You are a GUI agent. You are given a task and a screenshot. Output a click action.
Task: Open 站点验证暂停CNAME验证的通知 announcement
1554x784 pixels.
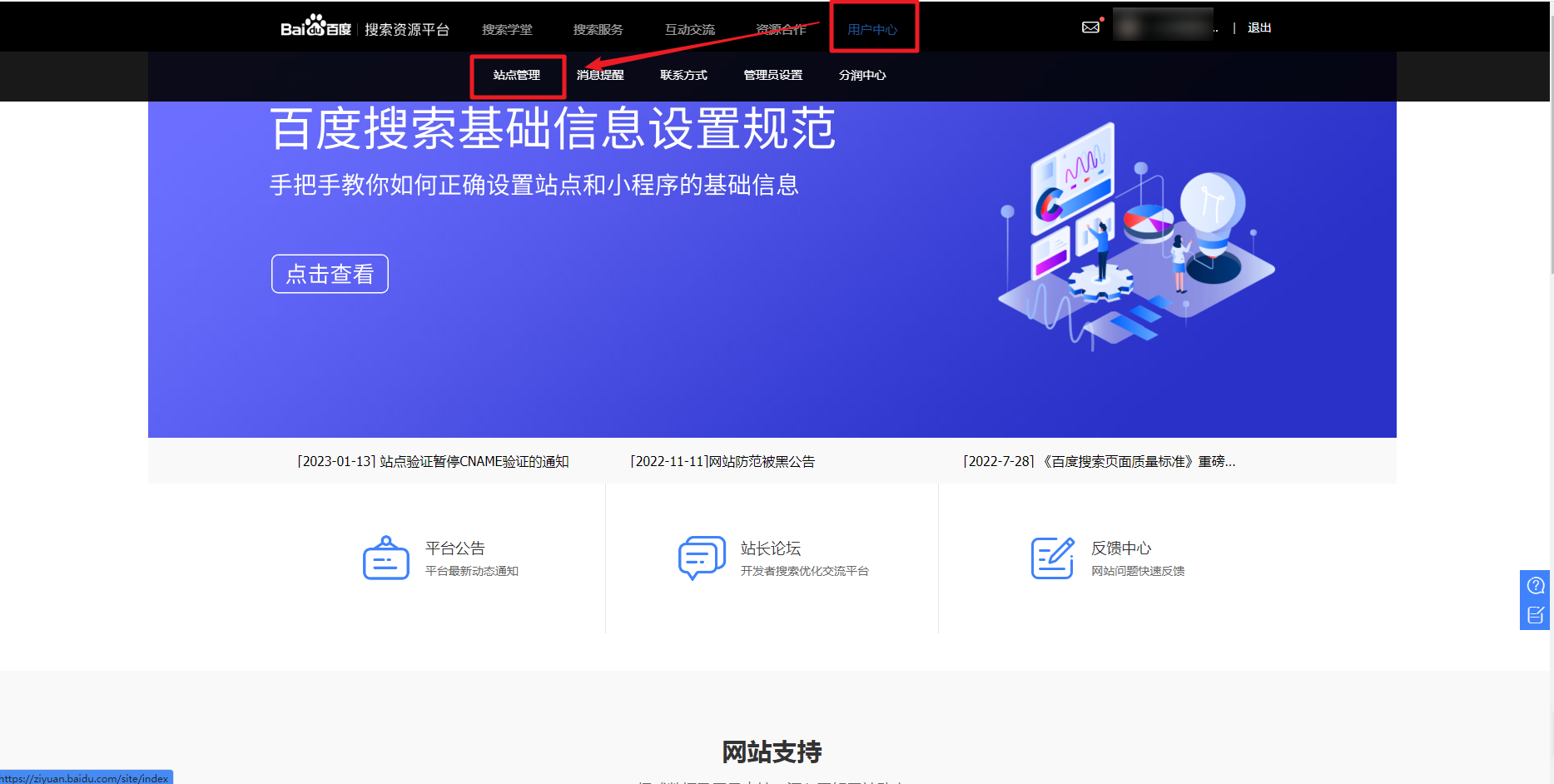tap(433, 461)
